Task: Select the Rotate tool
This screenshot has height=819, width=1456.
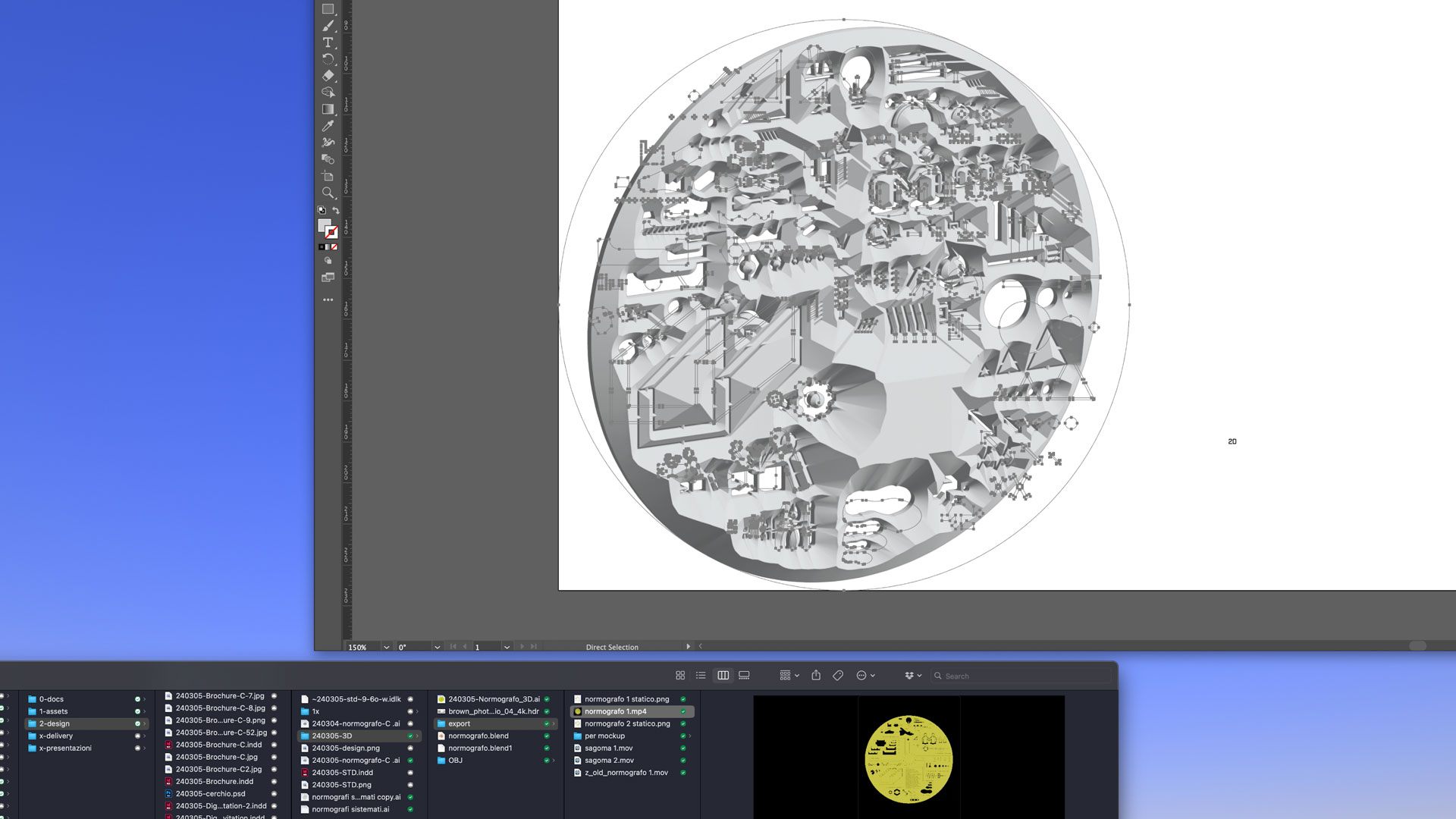Action: coord(328,59)
